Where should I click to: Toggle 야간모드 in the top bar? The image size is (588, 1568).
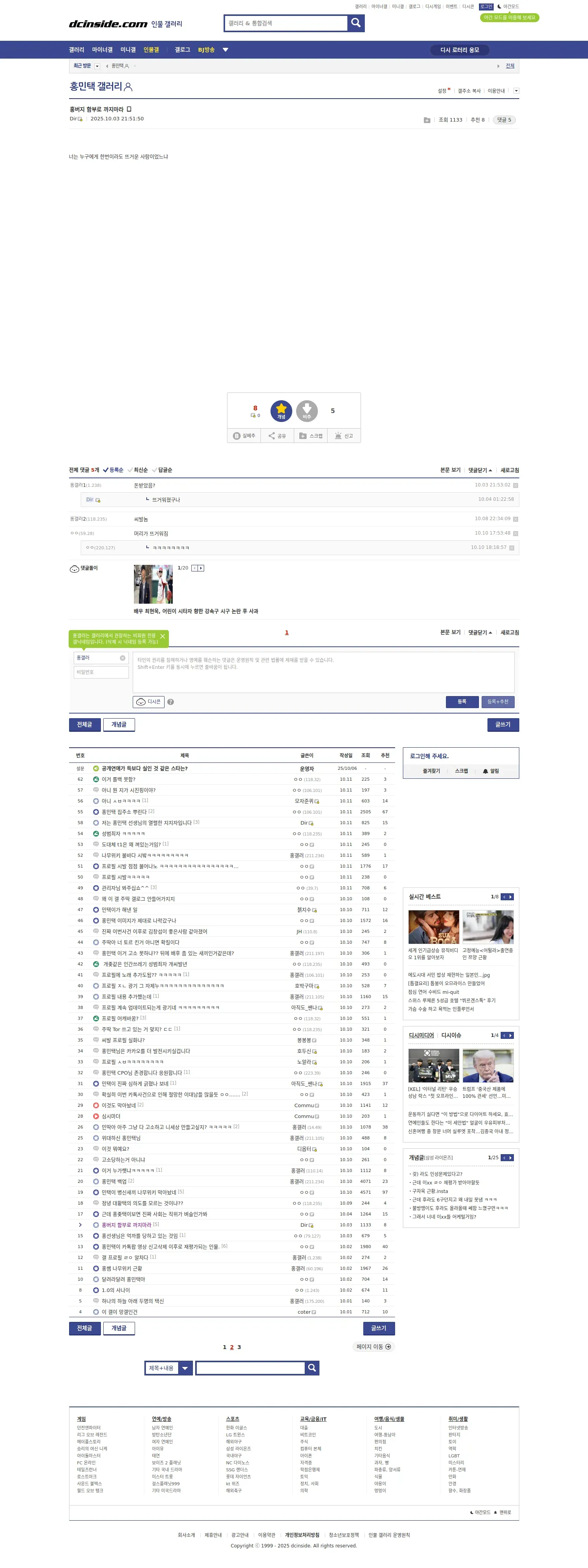pyautogui.click(x=508, y=7)
